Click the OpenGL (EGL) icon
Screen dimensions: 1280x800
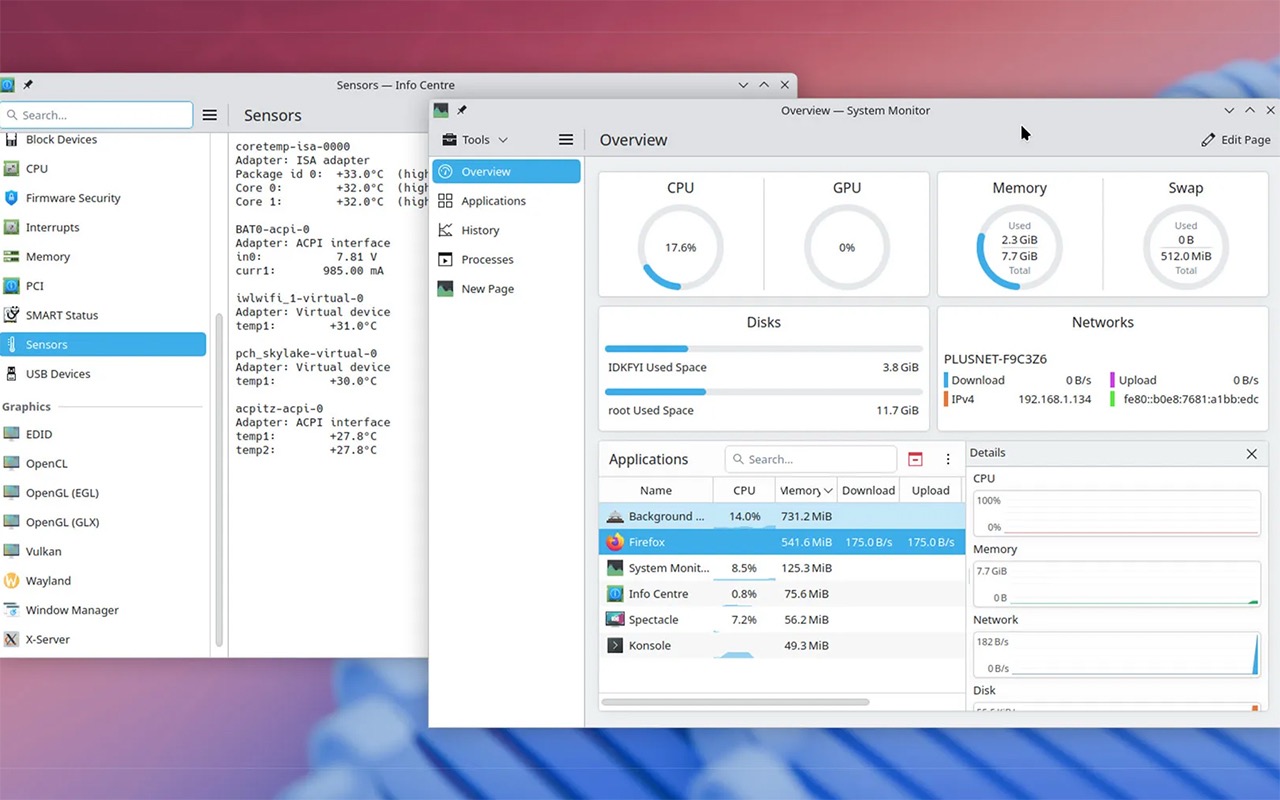click(x=11, y=493)
